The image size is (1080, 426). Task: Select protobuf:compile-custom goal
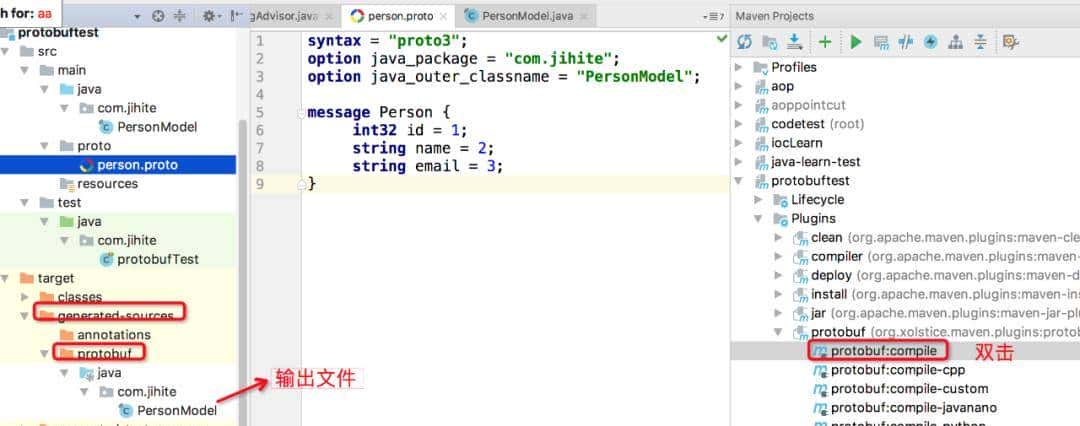(909, 389)
